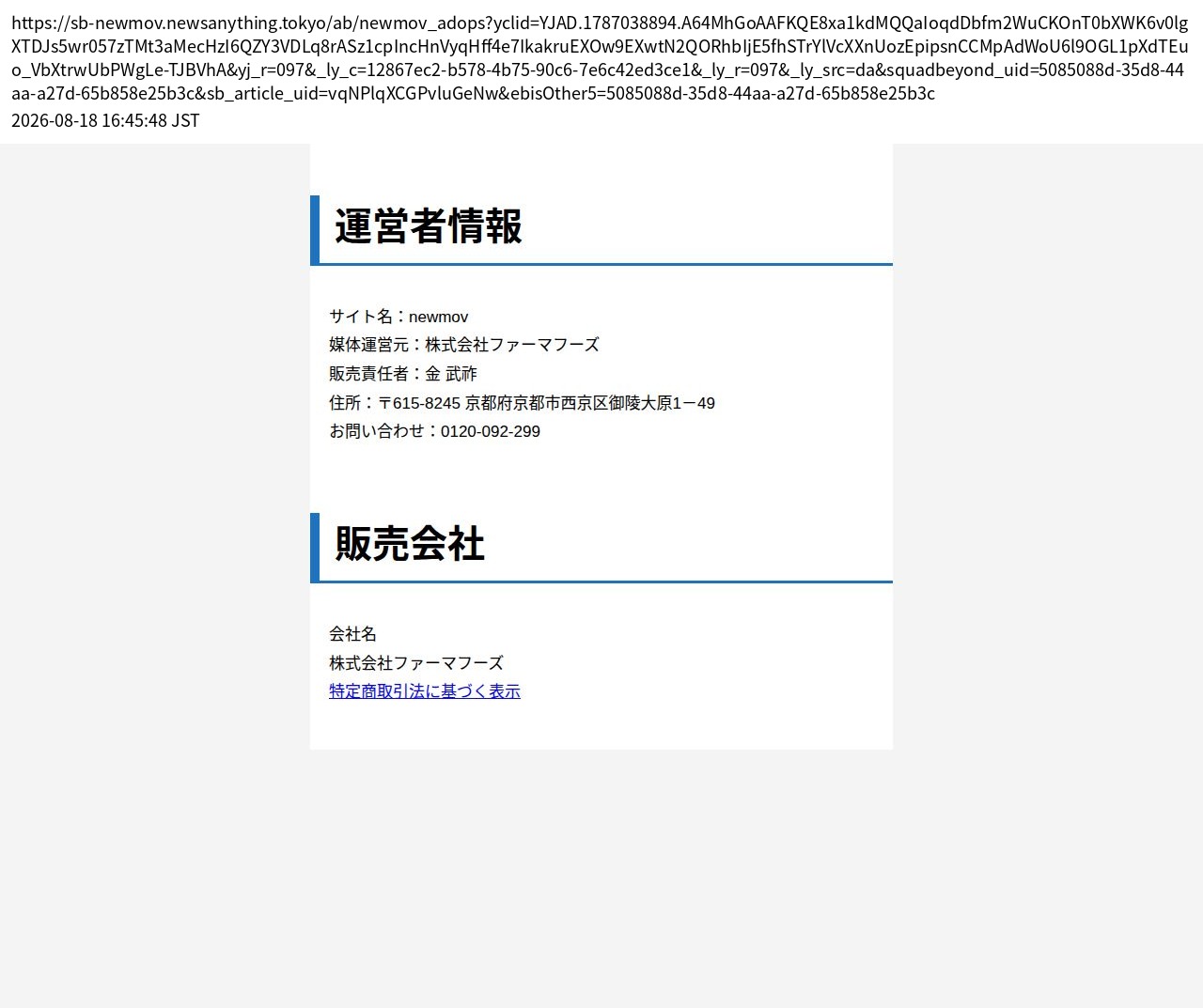
Task: Click the 運営者情報 heading
Action: 429,226
